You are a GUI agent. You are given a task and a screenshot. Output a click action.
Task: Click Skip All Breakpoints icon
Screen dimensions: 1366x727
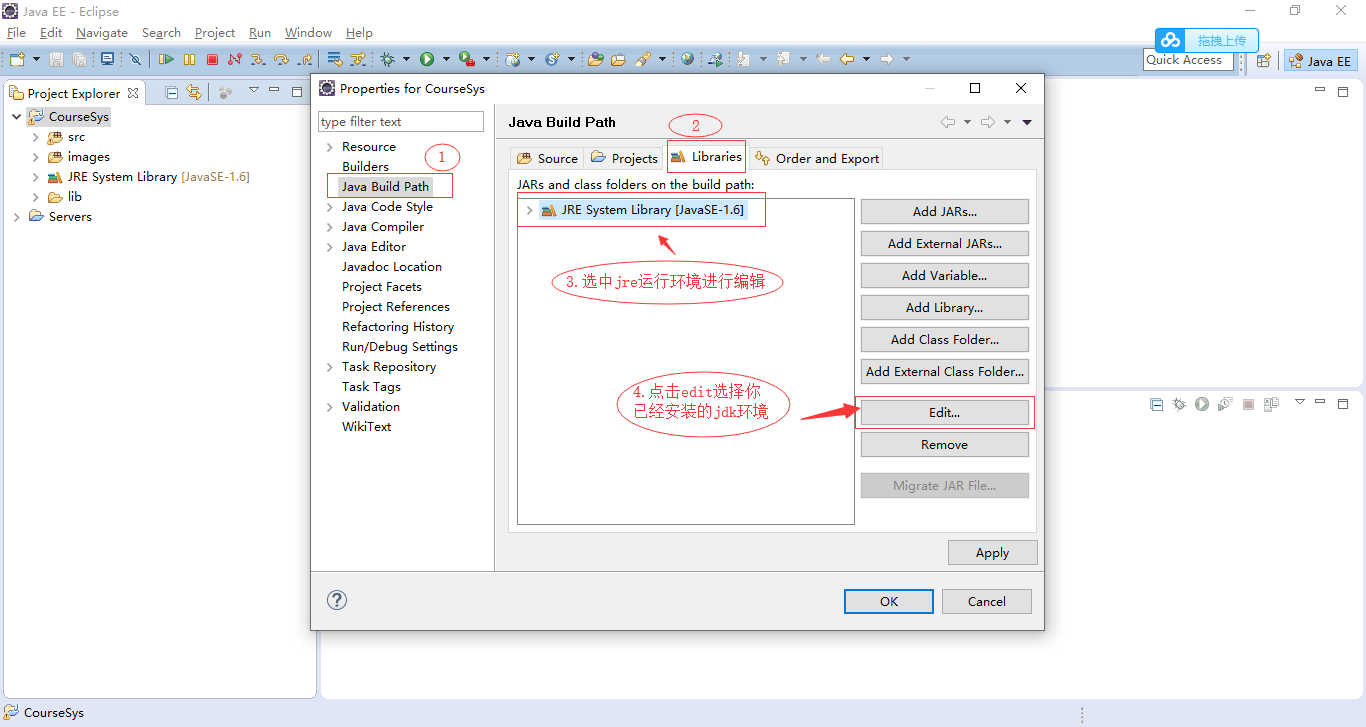click(135, 59)
